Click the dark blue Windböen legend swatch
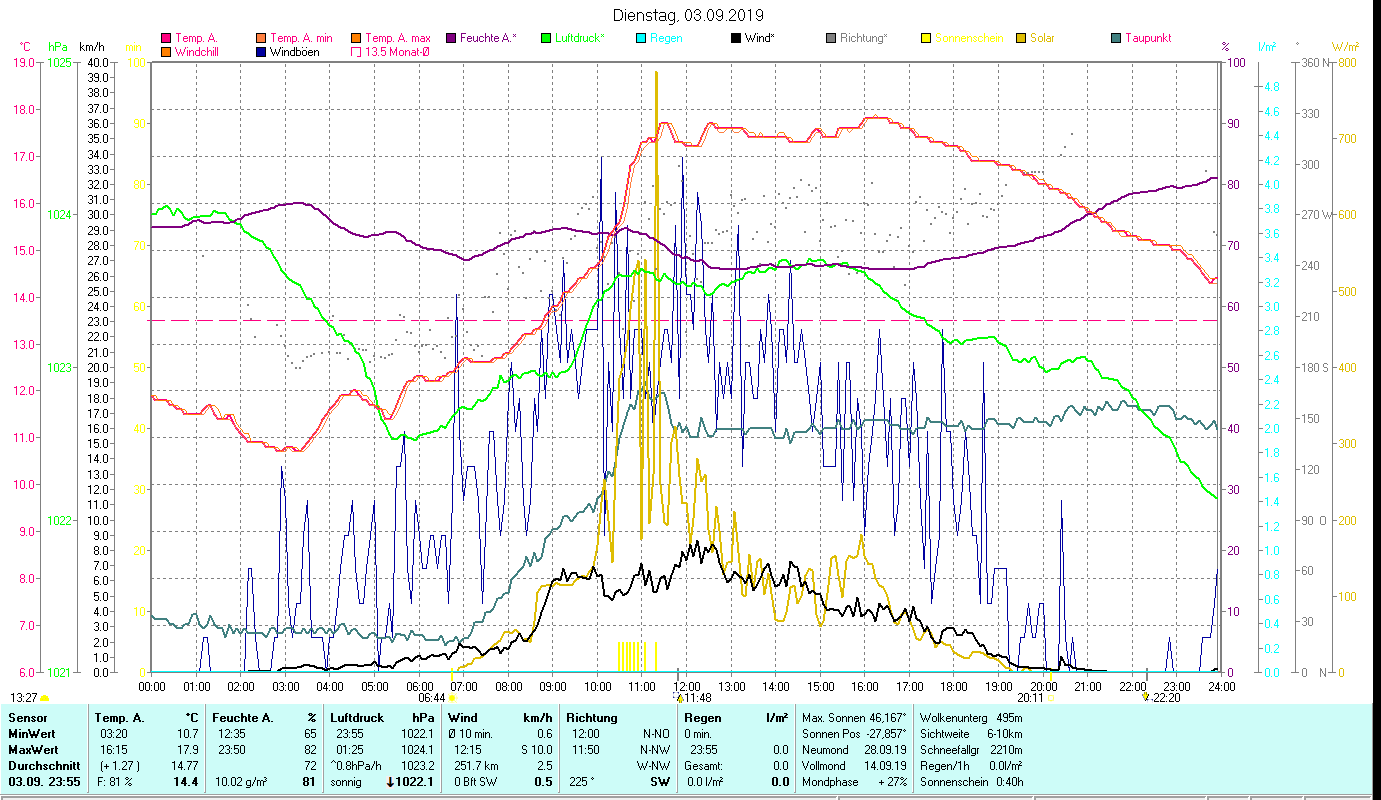This screenshot has width=1381, height=800. 261,52
